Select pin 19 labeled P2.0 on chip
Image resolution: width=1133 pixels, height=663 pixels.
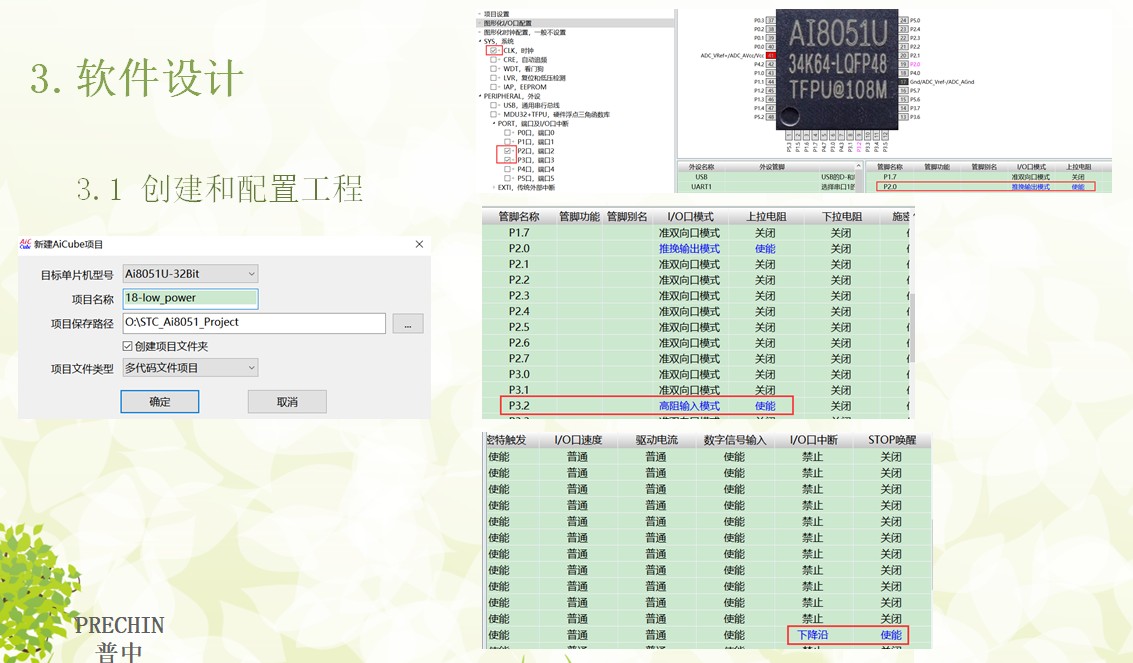(903, 64)
